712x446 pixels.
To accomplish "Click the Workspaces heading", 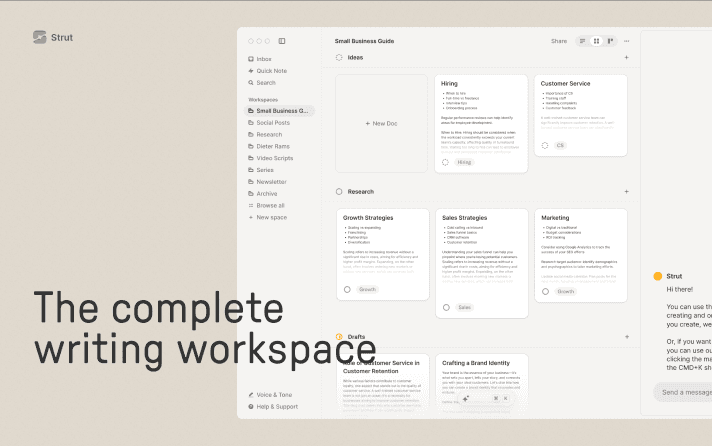I will [263, 99].
